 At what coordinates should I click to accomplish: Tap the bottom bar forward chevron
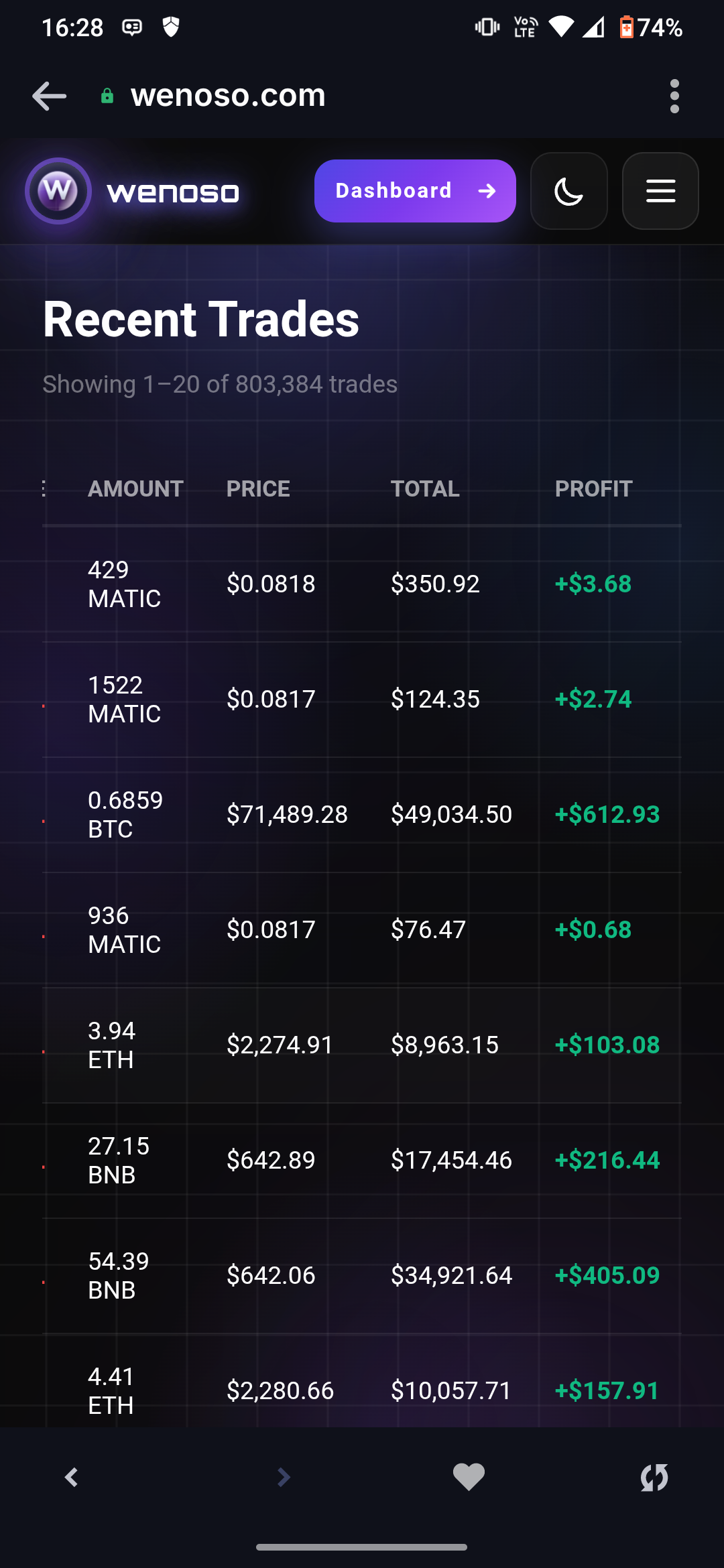point(284,1477)
